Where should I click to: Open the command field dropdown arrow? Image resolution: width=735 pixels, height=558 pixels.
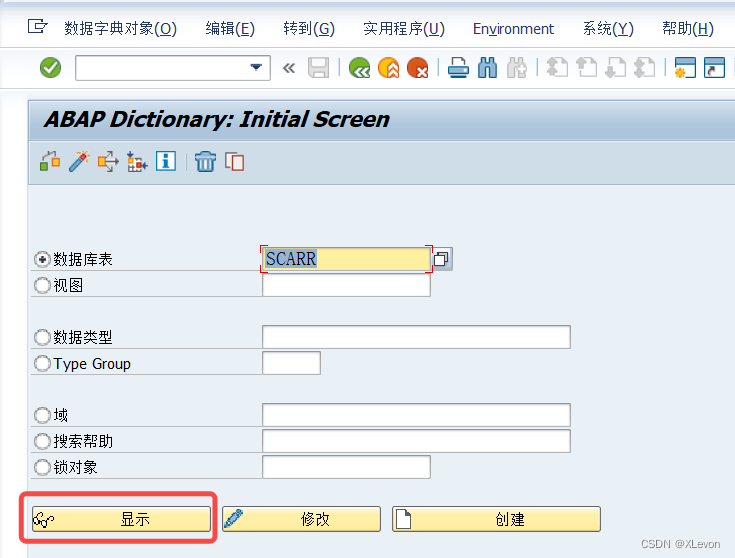(x=256, y=68)
